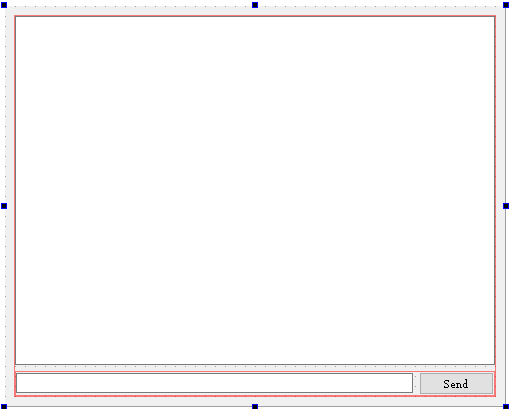The width and height of the screenshot is (509, 409).
Task: Select the middle-right edge selection handle
Action: pyautogui.click(x=506, y=206)
